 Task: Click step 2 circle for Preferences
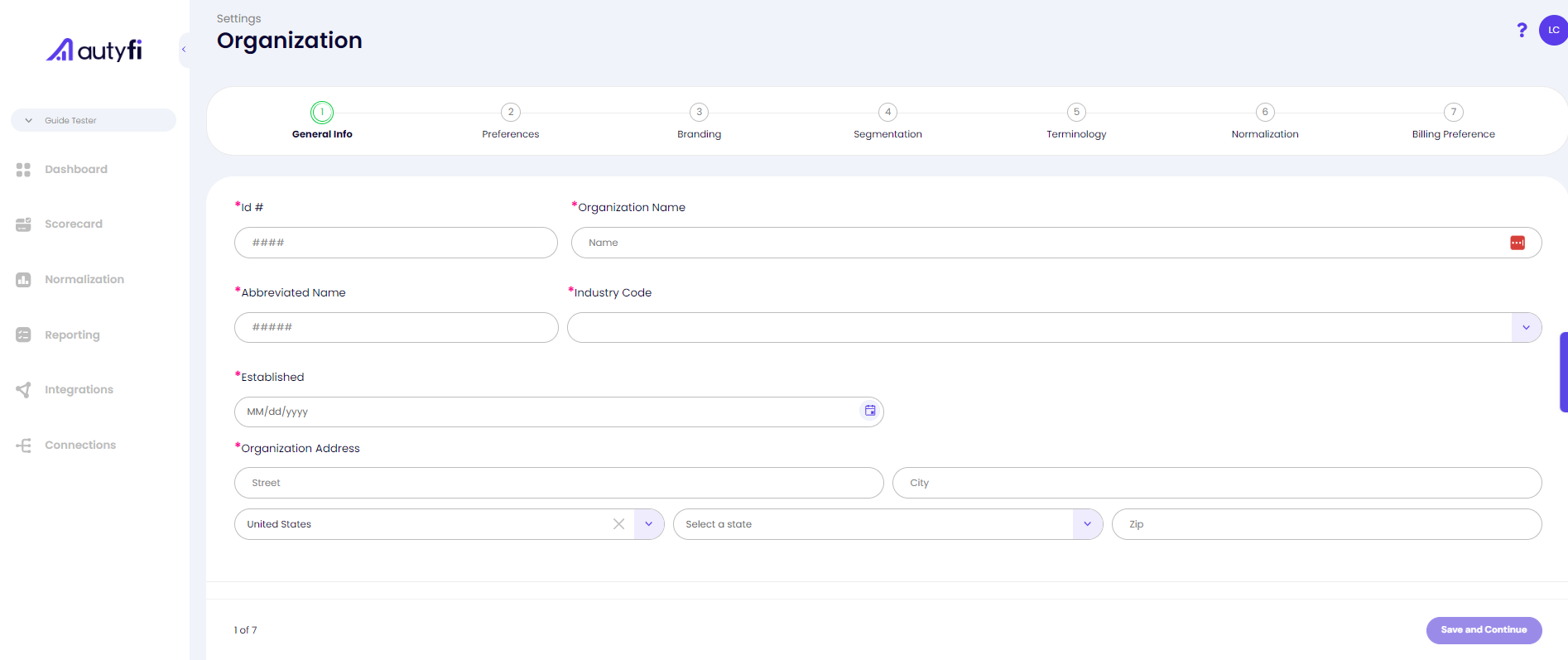[x=511, y=112]
